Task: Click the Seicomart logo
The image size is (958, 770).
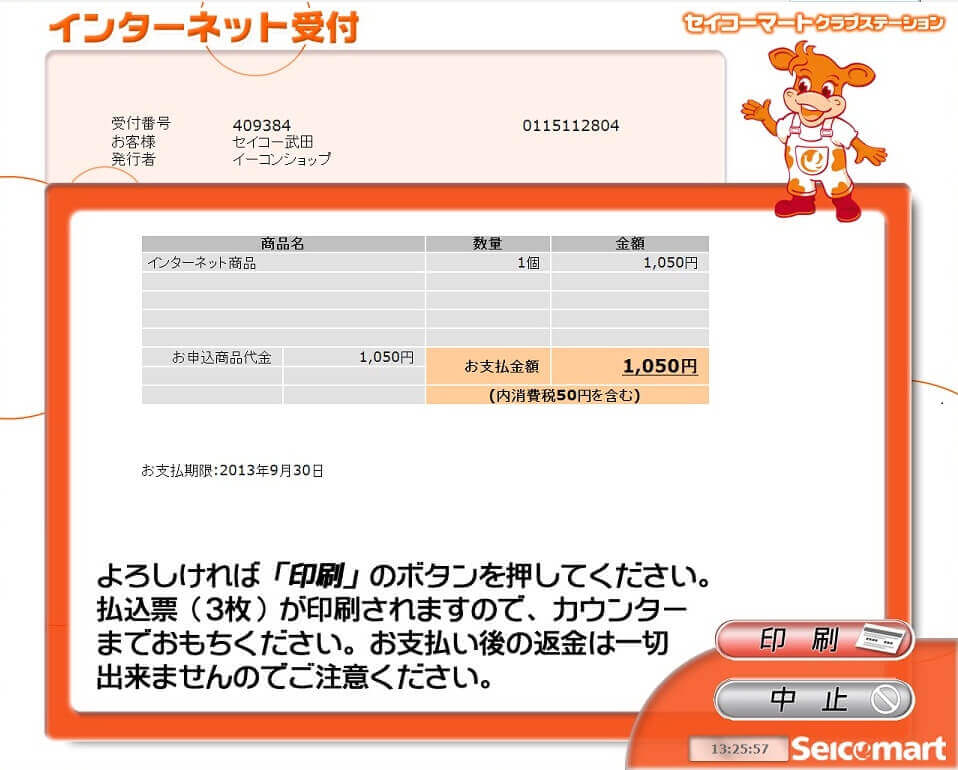Action: tap(869, 749)
